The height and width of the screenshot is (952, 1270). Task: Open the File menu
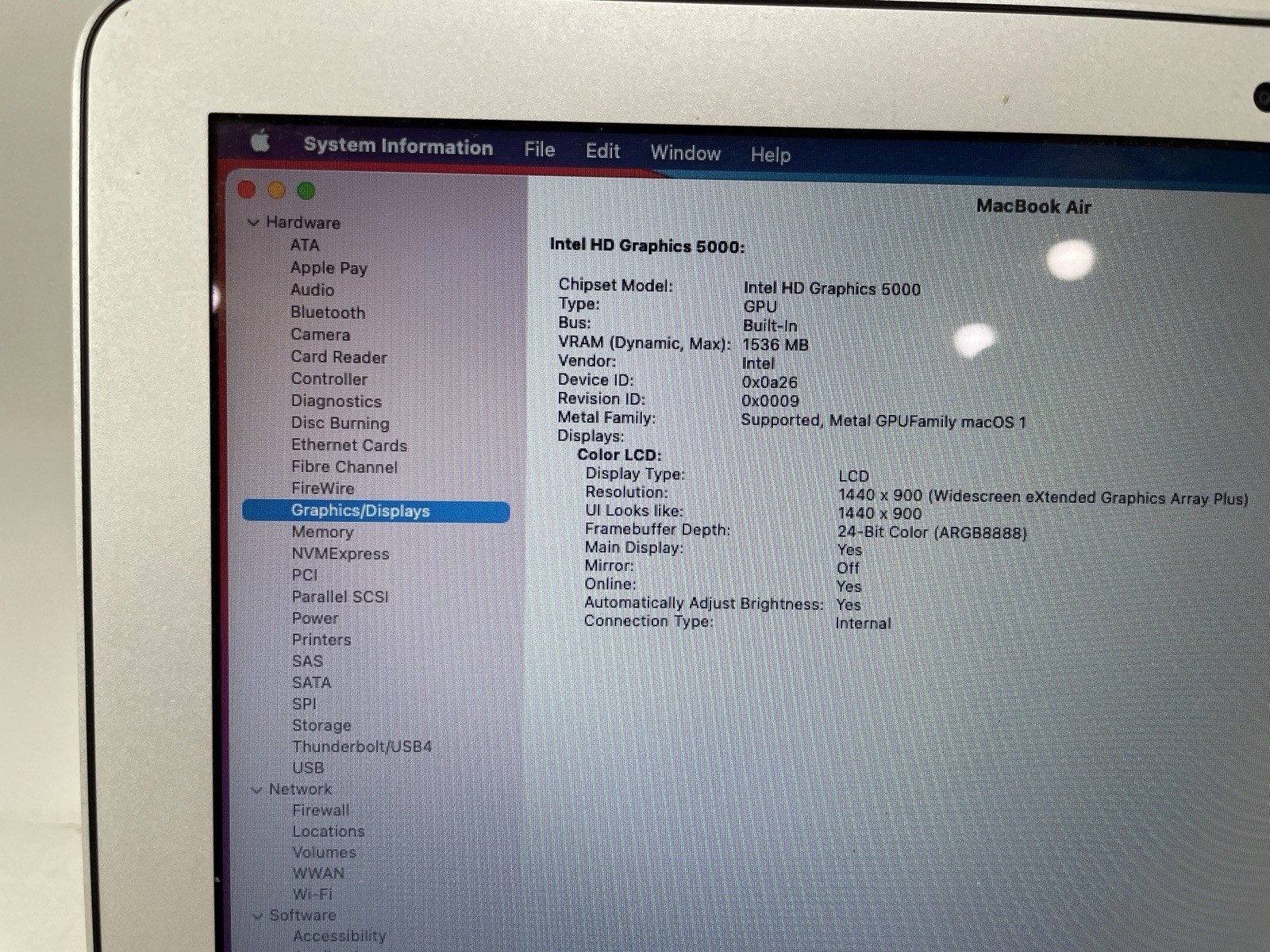(539, 150)
